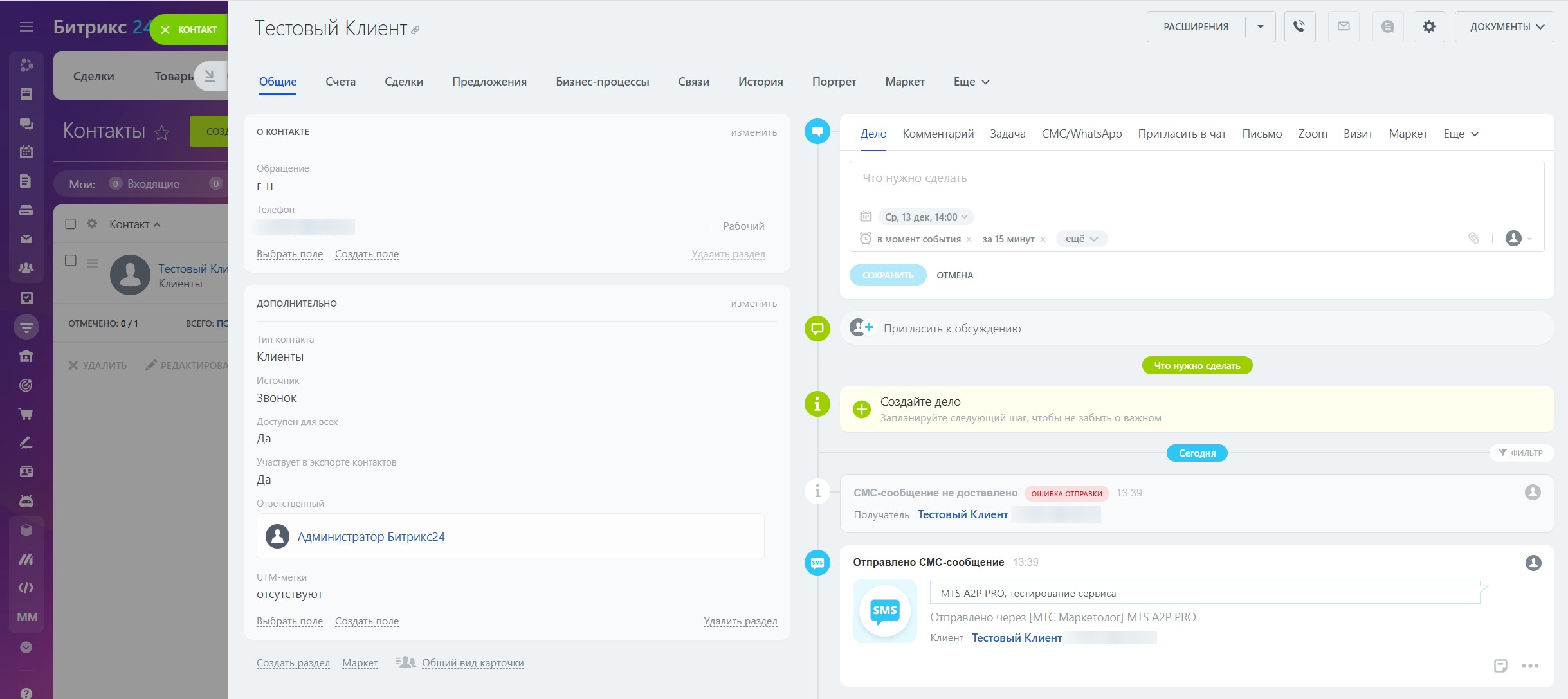
Task: Open the Документы dropdown
Action: pyautogui.click(x=1504, y=26)
